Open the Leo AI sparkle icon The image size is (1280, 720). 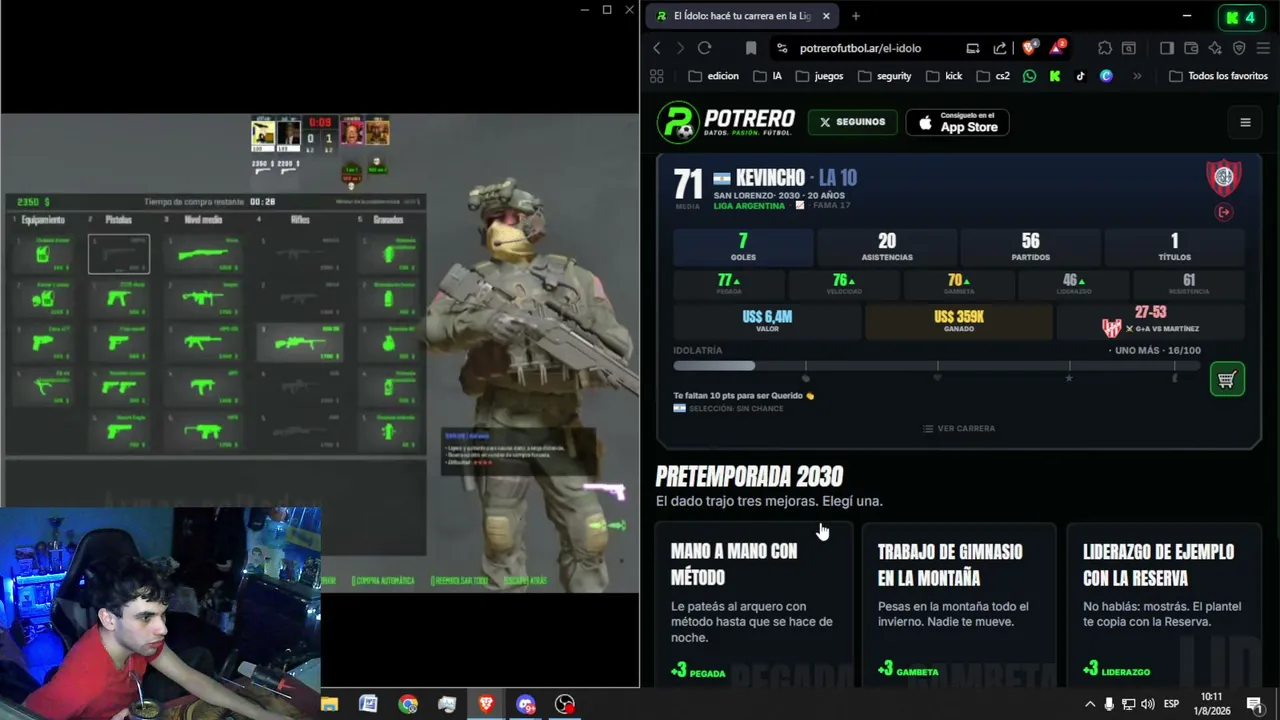pyautogui.click(x=1215, y=48)
